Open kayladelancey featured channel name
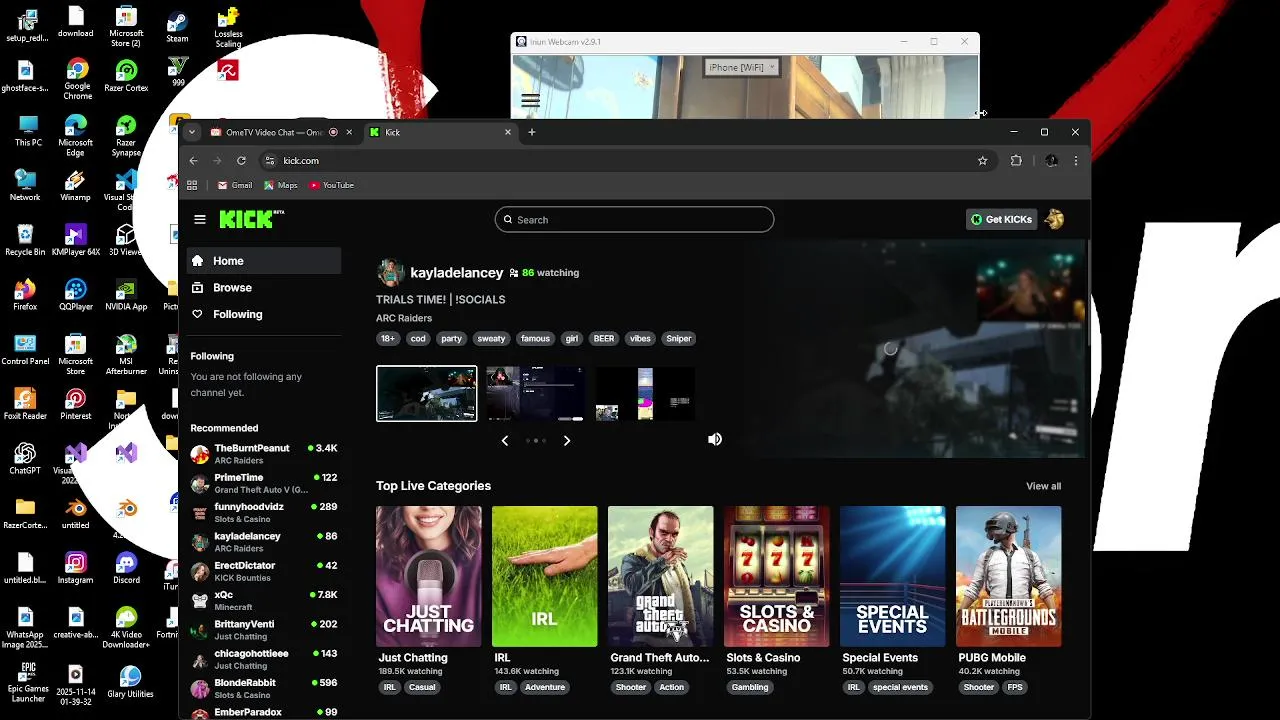Screen dimensions: 1280x720 click(x=456, y=272)
